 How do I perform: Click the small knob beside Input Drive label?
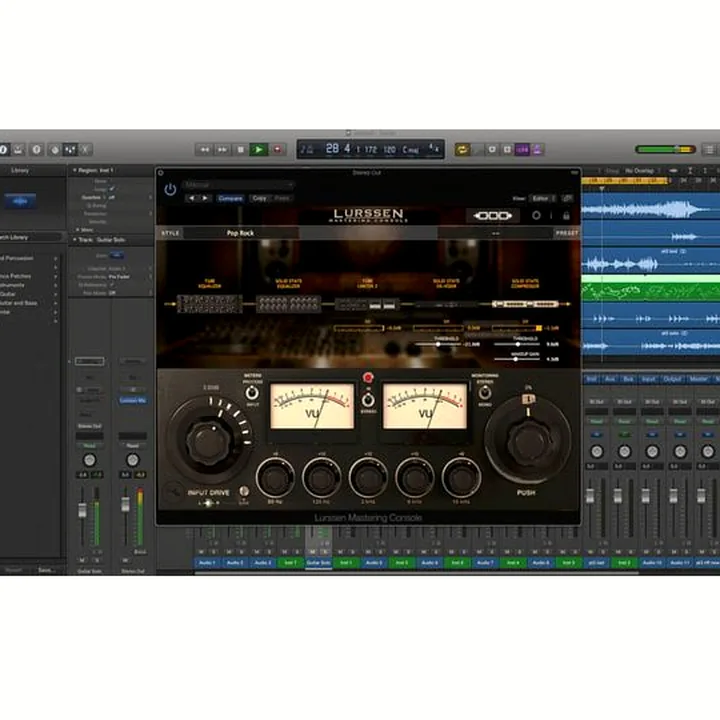pos(244,491)
